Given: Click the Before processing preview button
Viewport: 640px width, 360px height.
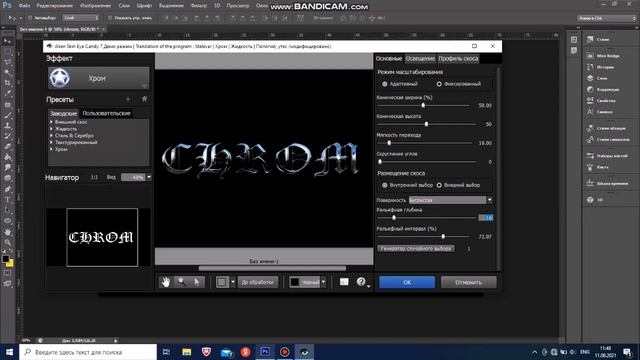Looking at the screenshot, I should click(257, 282).
